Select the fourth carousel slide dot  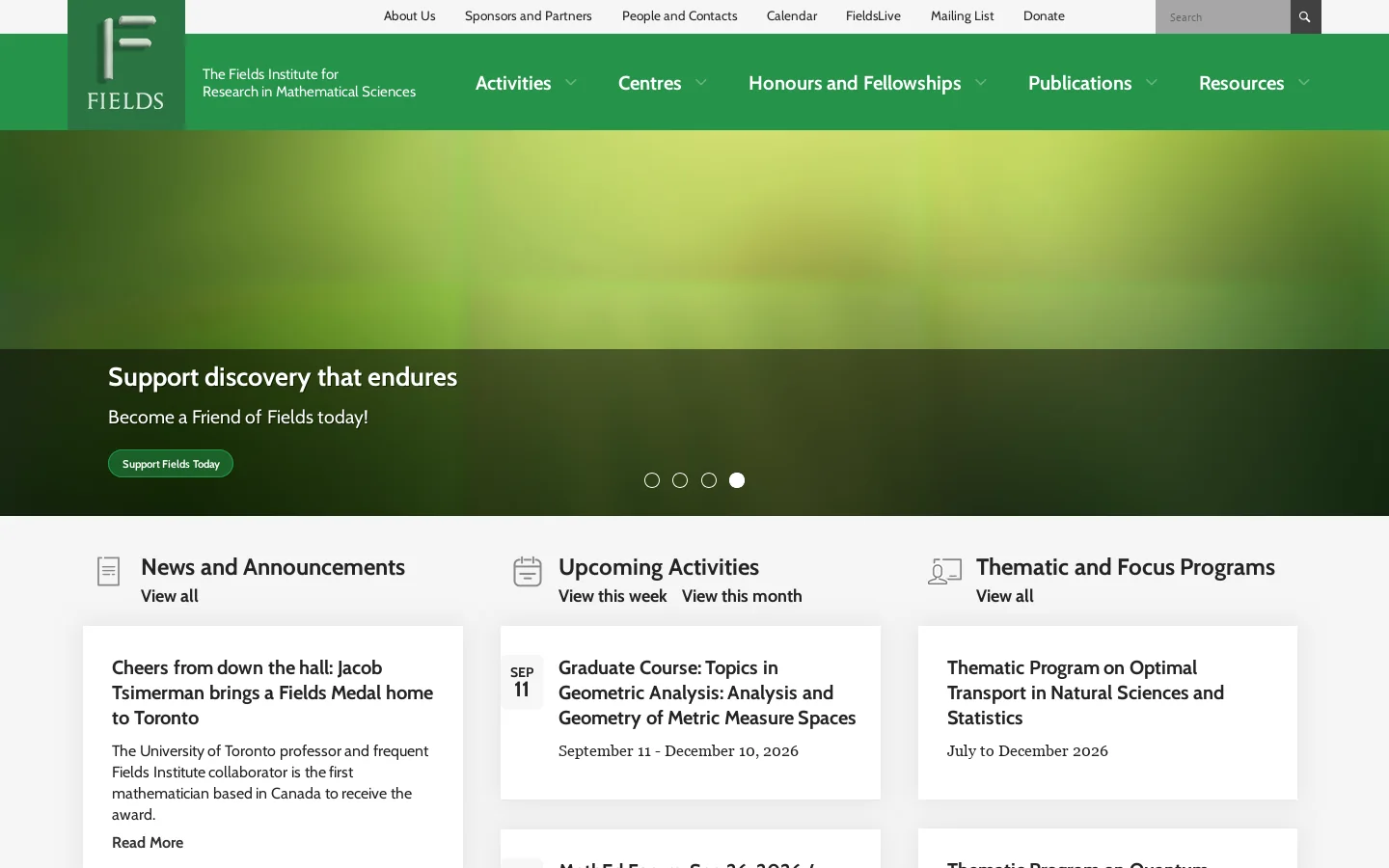click(x=737, y=480)
